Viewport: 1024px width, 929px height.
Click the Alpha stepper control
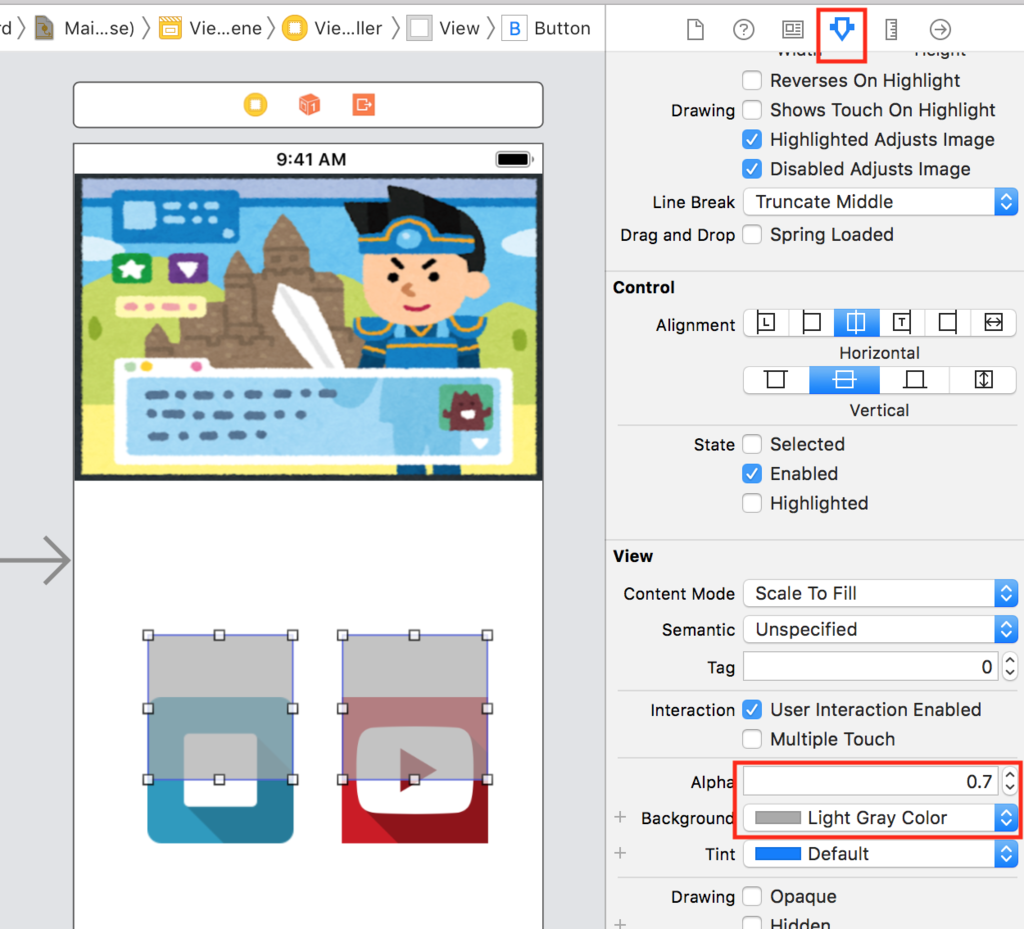coord(1010,781)
